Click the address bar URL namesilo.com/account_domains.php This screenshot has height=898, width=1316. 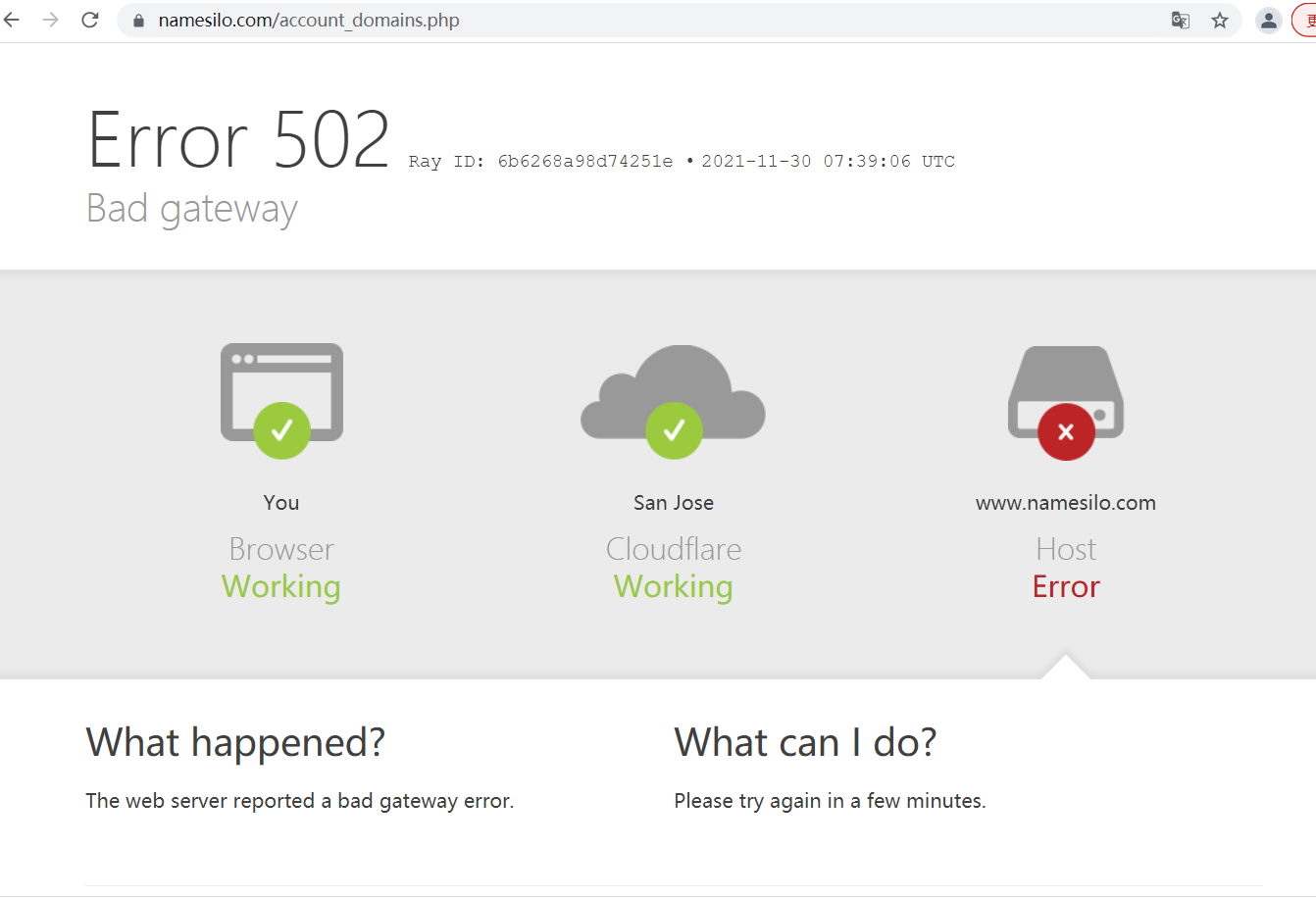[309, 20]
